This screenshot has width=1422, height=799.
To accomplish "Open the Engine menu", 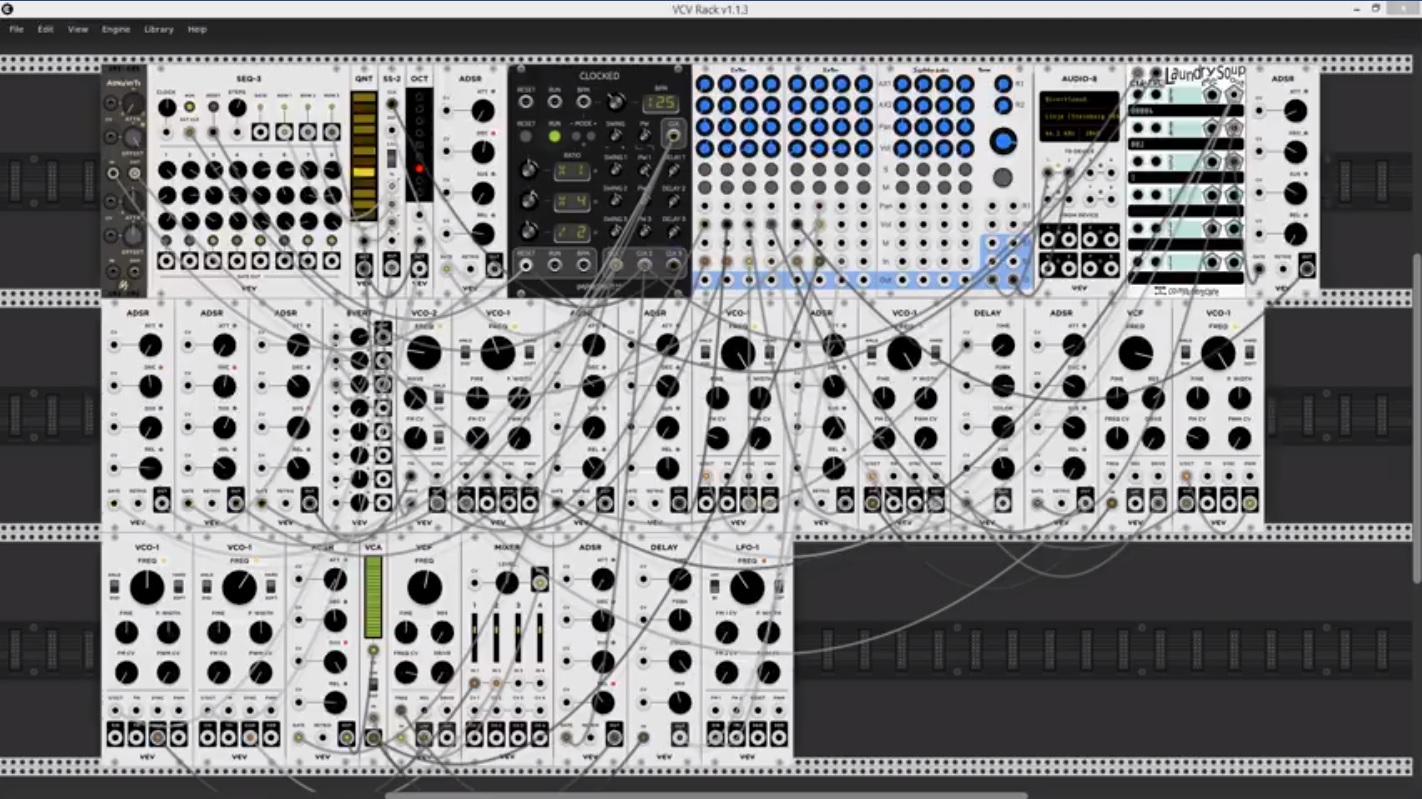I will click(x=116, y=29).
